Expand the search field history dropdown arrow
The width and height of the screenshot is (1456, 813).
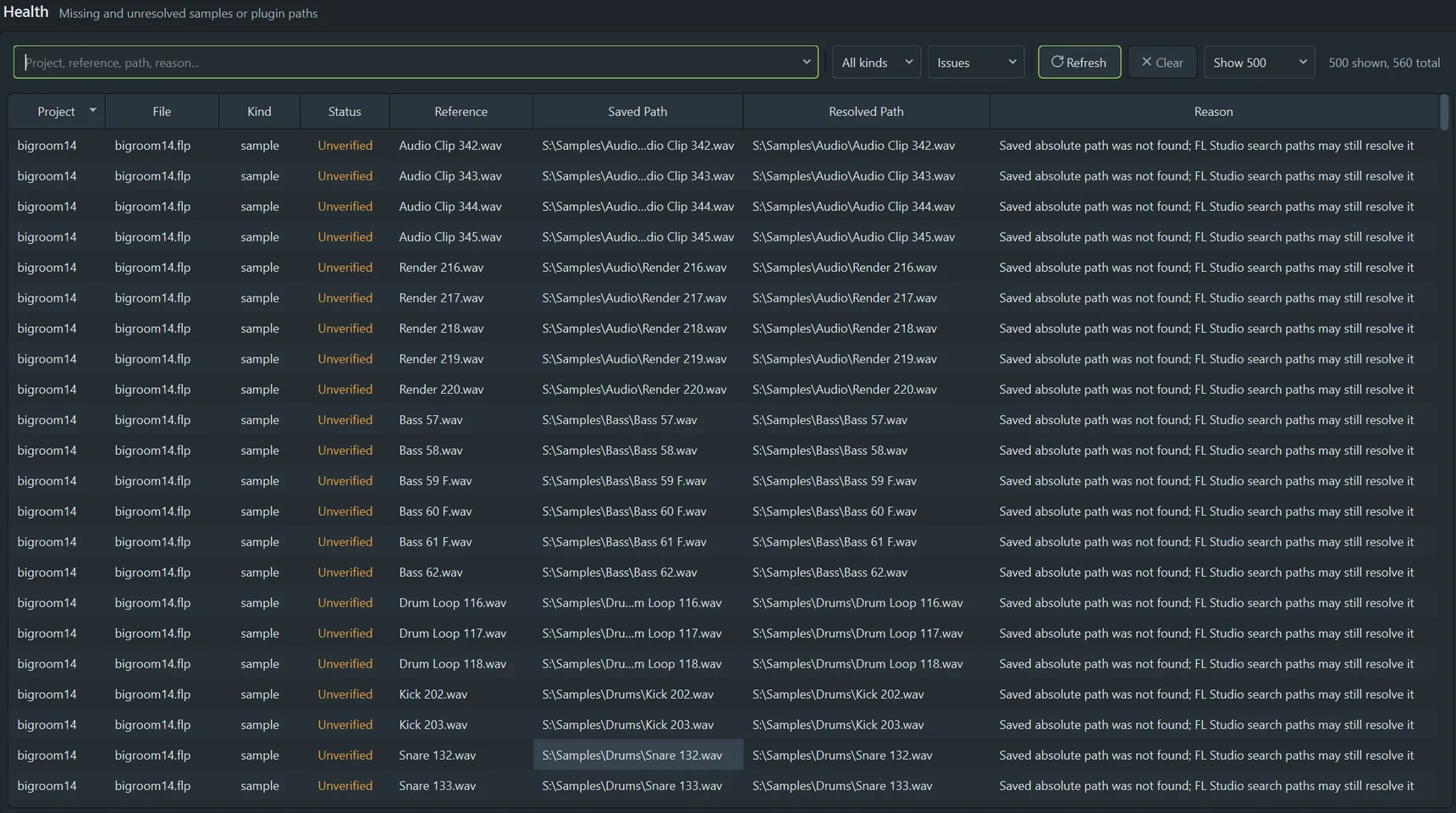point(806,62)
